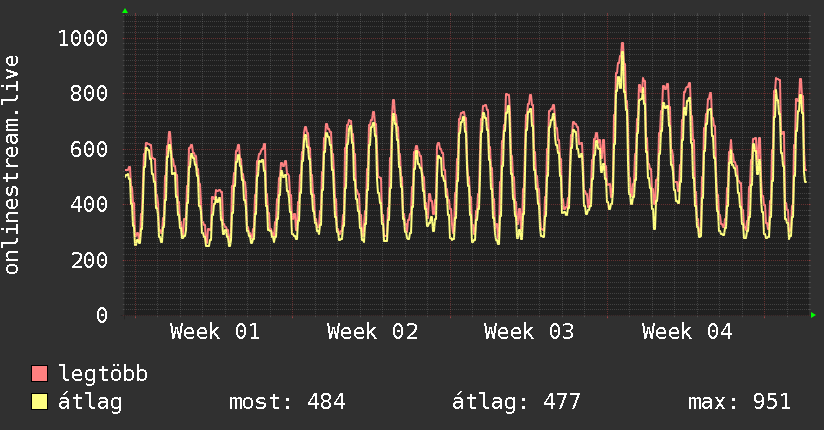Click the 1000 y-axis label

pos(83,38)
